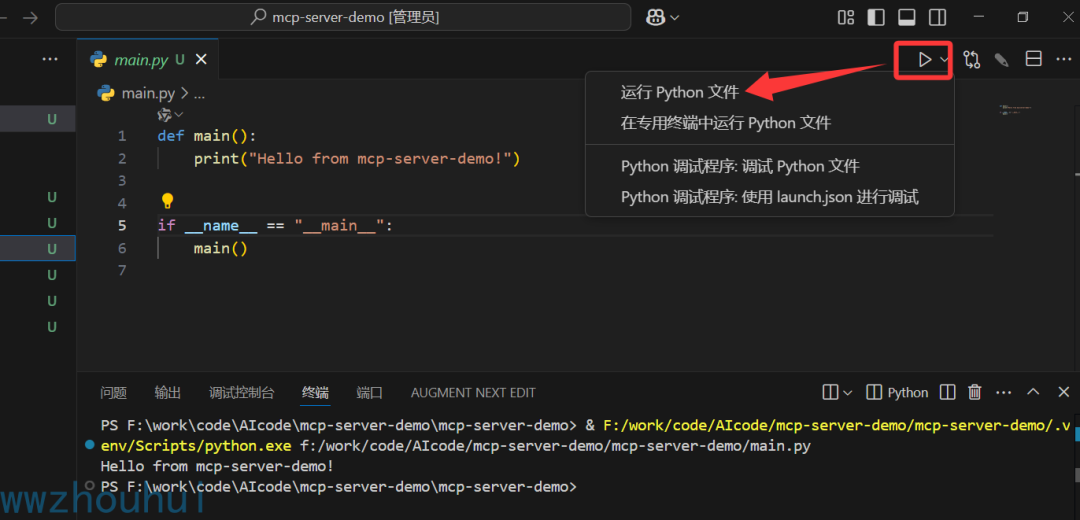
Task: Select "运行 Python 文件" from the menu
Action: [679, 92]
